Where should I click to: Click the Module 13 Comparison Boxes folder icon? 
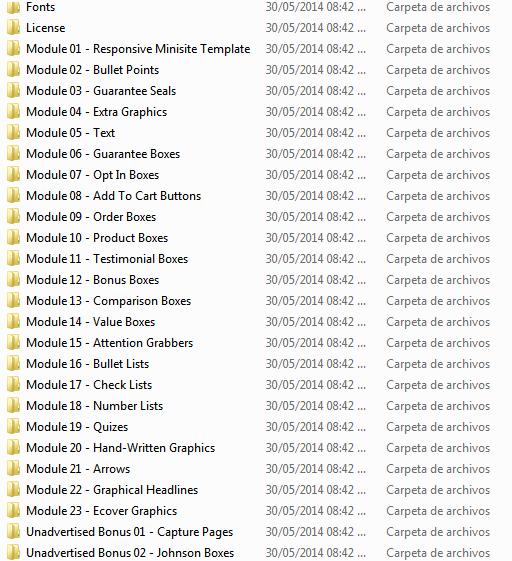(x=13, y=301)
